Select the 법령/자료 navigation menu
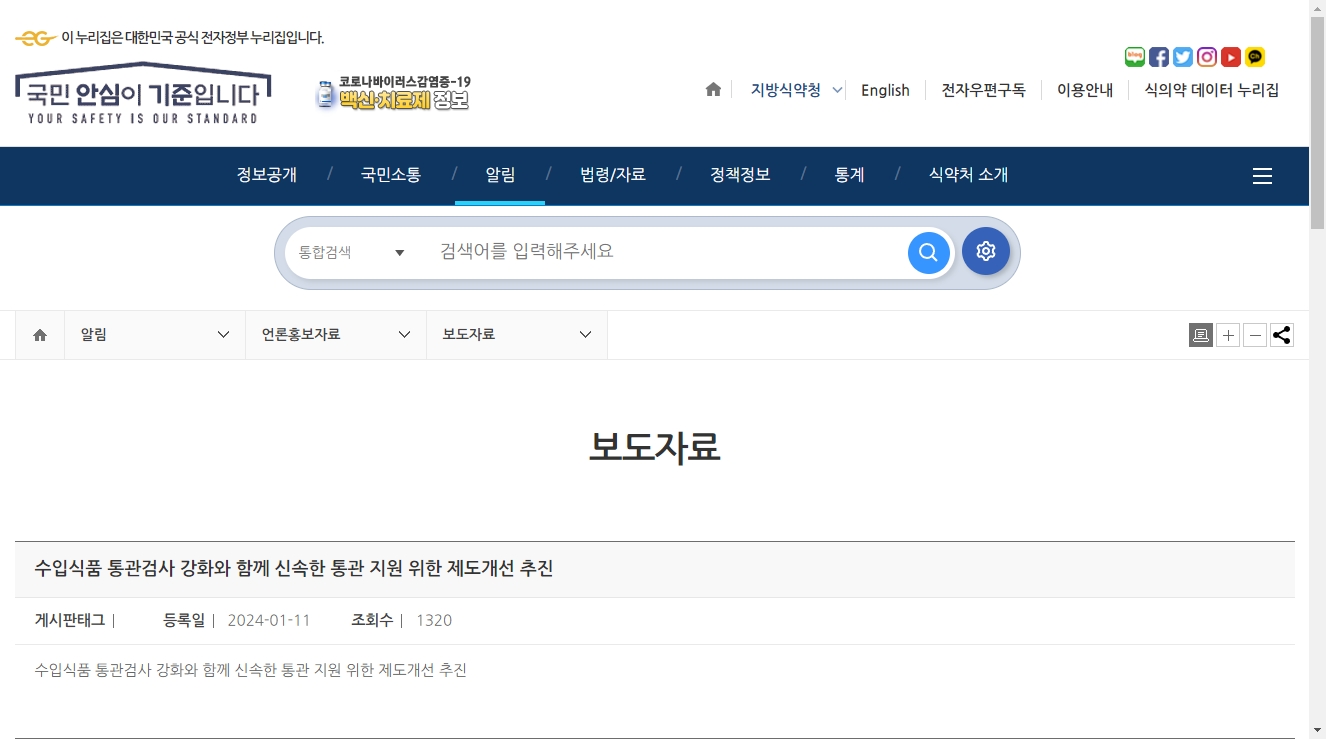The width and height of the screenshot is (1326, 739). [x=613, y=175]
